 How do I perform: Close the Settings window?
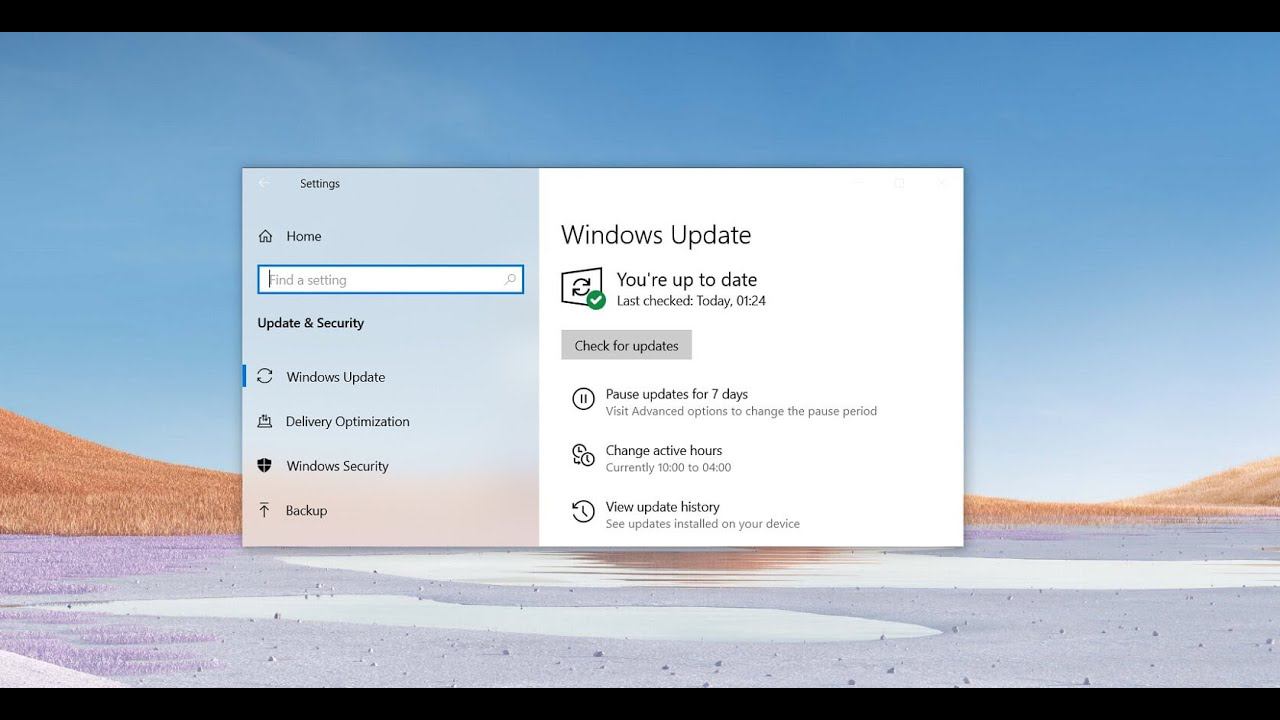941,183
